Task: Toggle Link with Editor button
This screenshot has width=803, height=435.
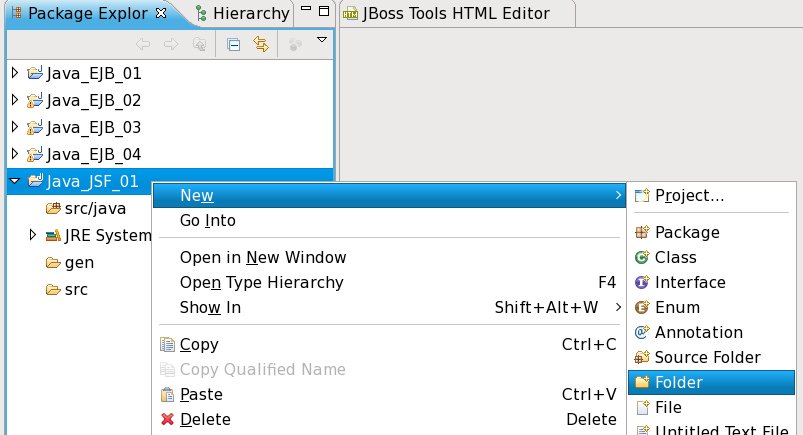Action: [261, 43]
